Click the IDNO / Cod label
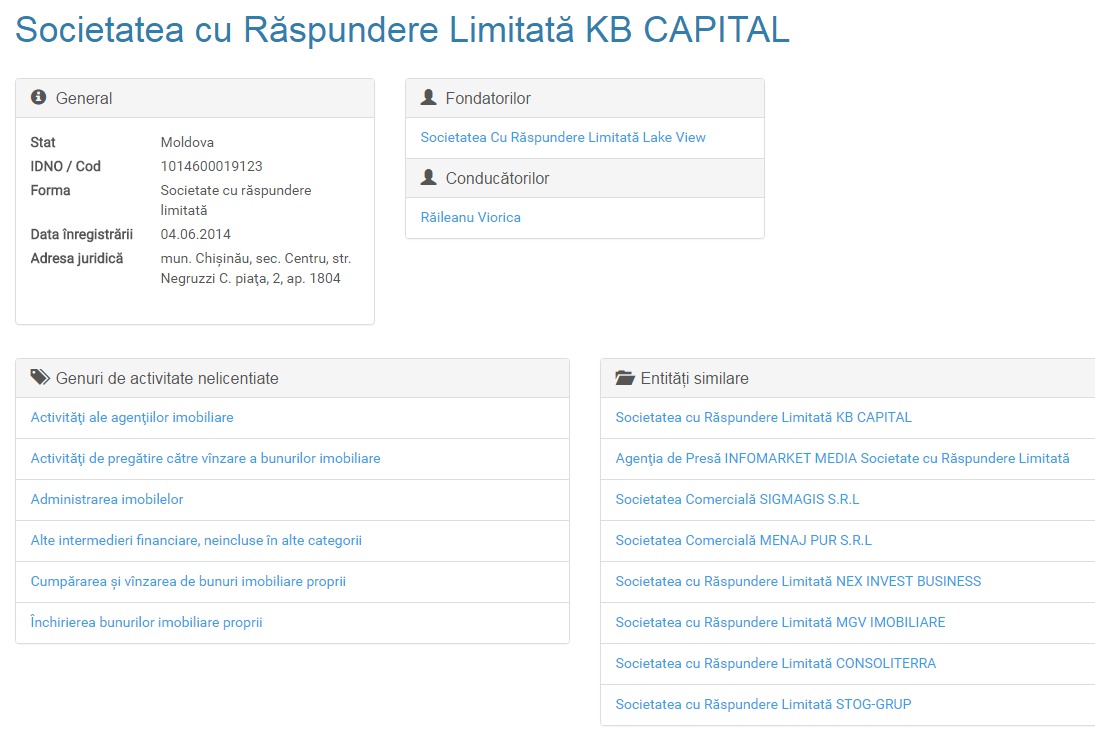Viewport: 1095px width, 733px height. tap(66, 166)
